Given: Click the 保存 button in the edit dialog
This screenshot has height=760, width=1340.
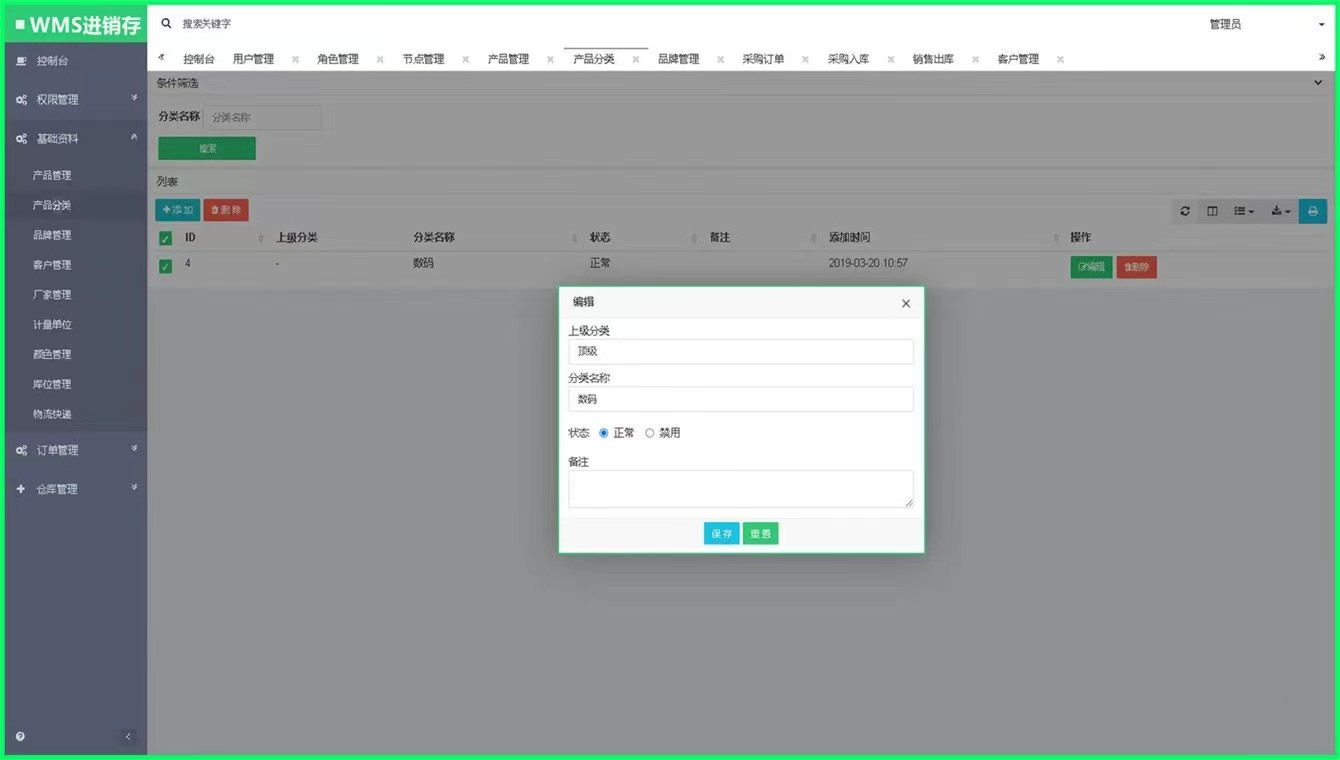Looking at the screenshot, I should pyautogui.click(x=721, y=533).
